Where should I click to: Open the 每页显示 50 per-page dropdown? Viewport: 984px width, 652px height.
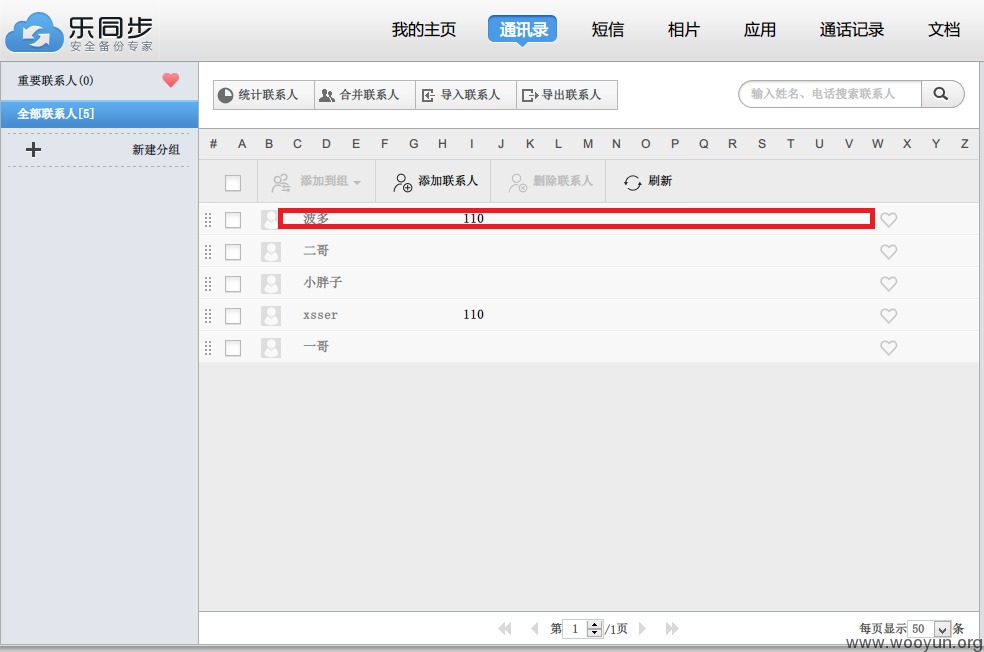click(930, 628)
